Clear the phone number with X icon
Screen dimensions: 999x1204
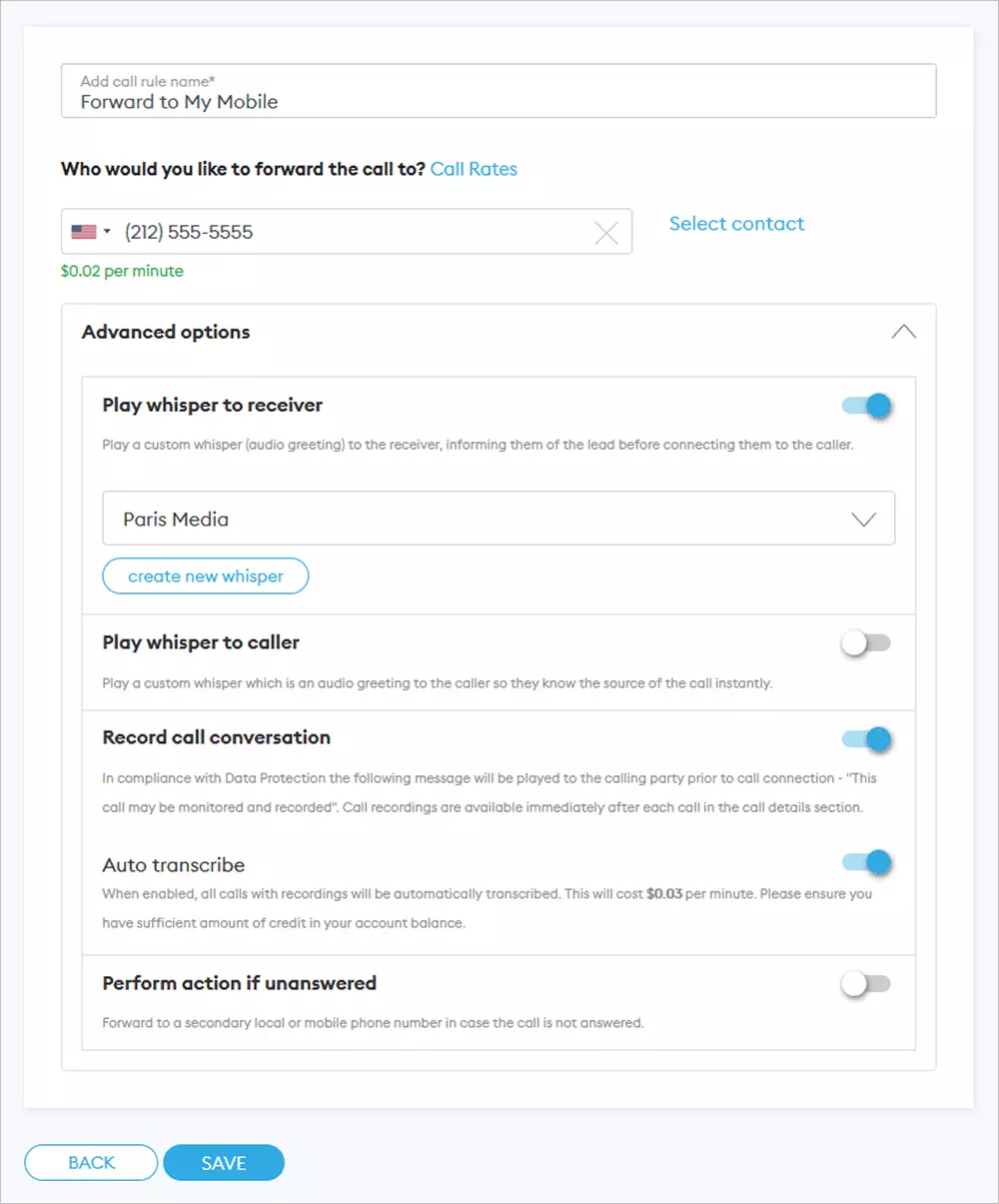(606, 233)
